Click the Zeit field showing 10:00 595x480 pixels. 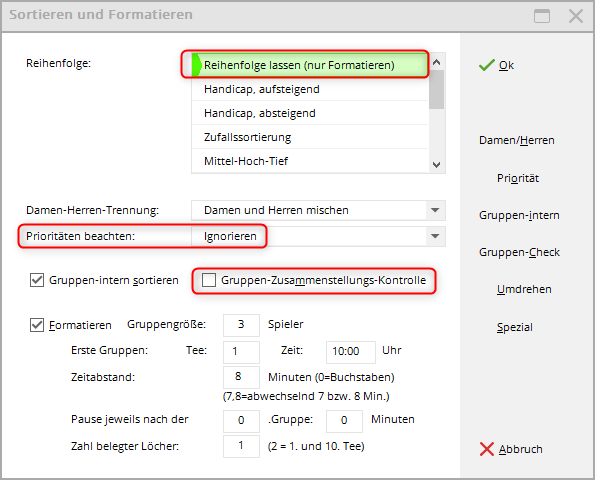[x=351, y=352]
